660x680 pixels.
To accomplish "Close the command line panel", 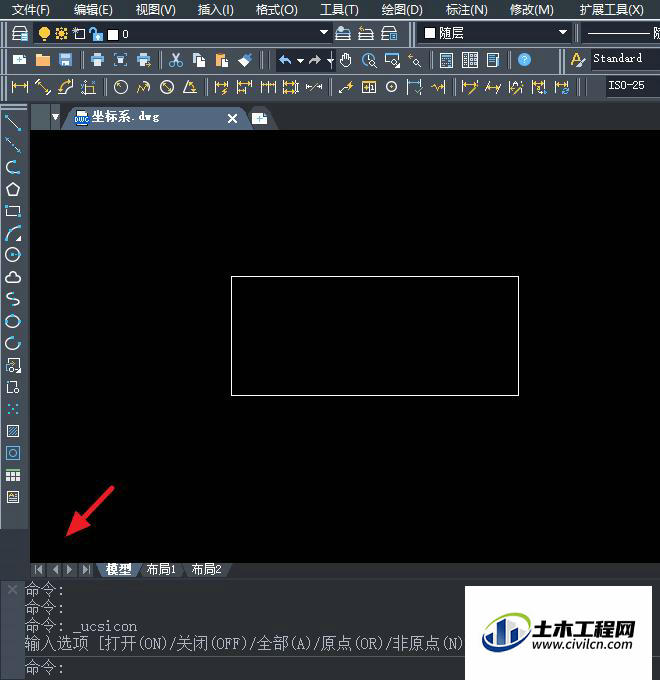I will point(13,589).
